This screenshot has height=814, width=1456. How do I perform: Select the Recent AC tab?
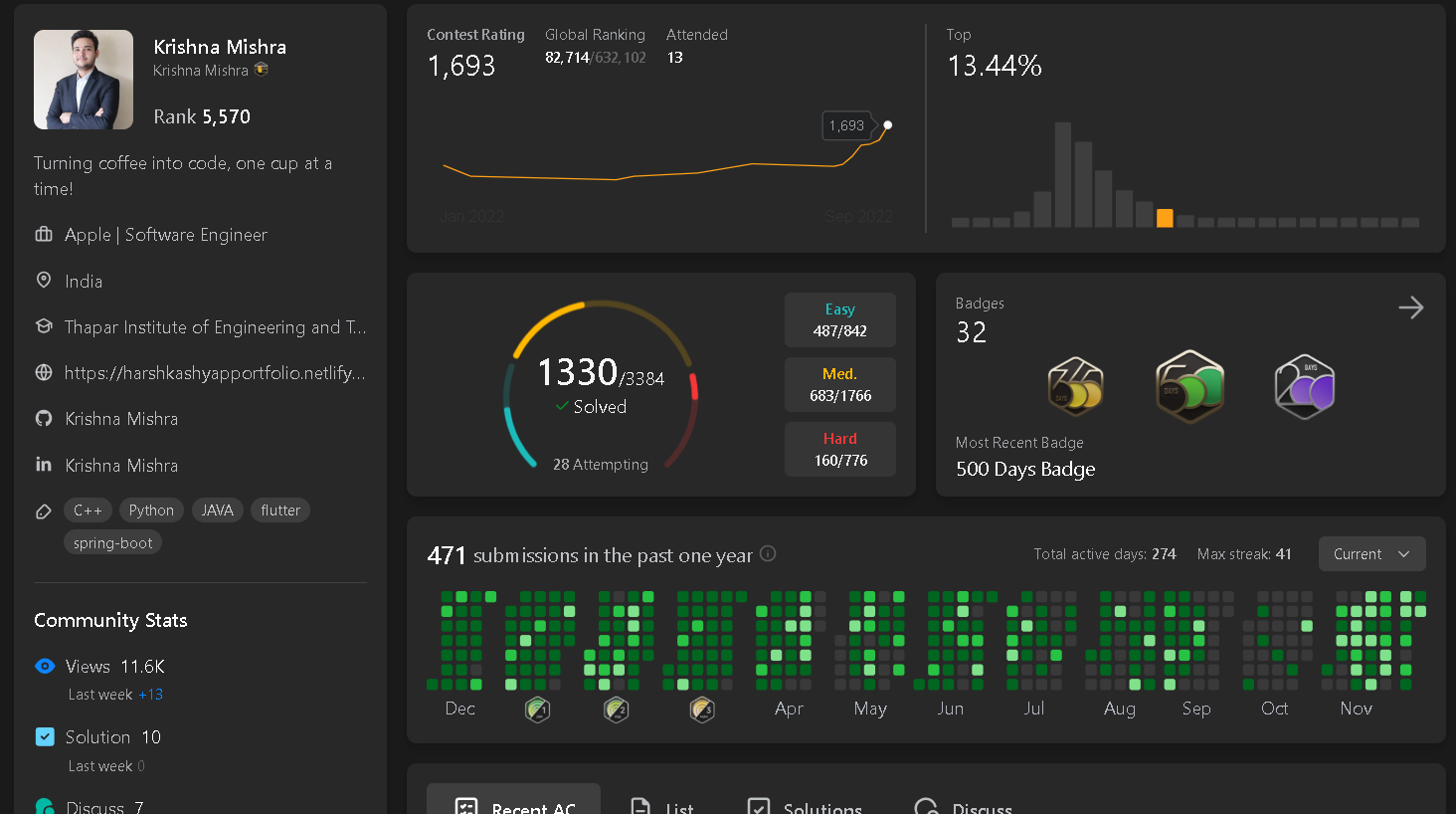click(x=513, y=799)
